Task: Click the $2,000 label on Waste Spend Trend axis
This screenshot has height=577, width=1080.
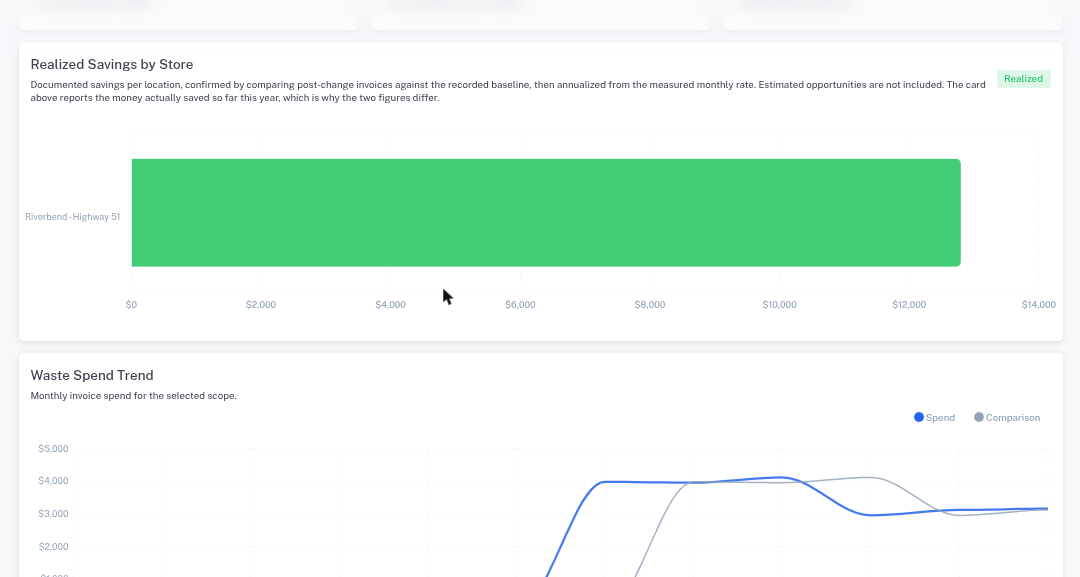Action: click(53, 547)
